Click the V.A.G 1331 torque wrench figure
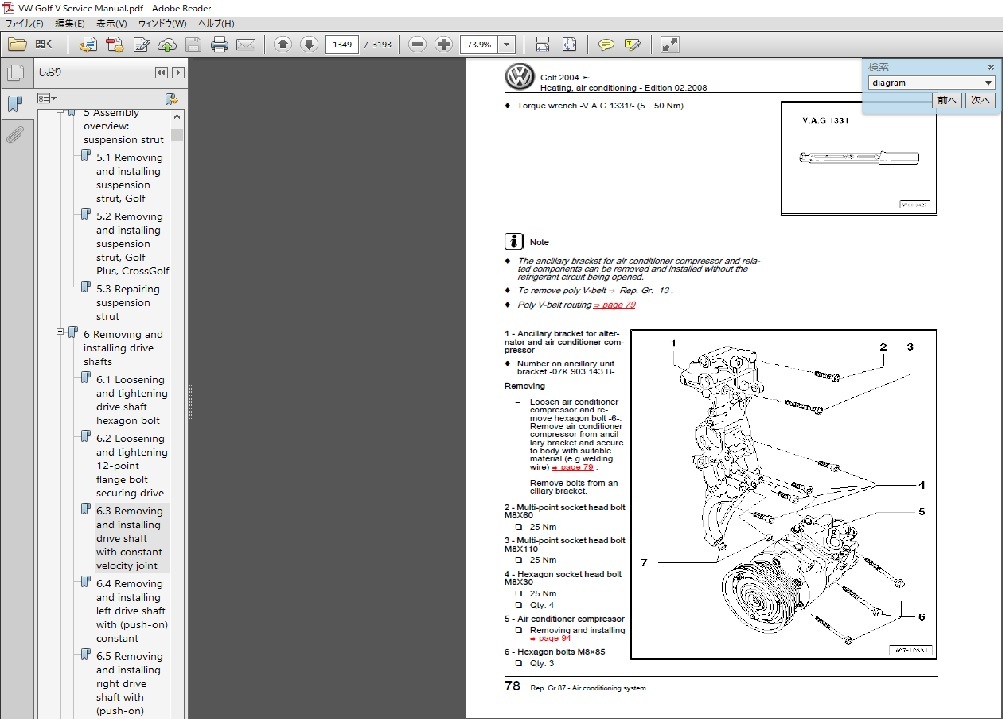Image resolution: width=1003 pixels, height=719 pixels. click(x=858, y=158)
